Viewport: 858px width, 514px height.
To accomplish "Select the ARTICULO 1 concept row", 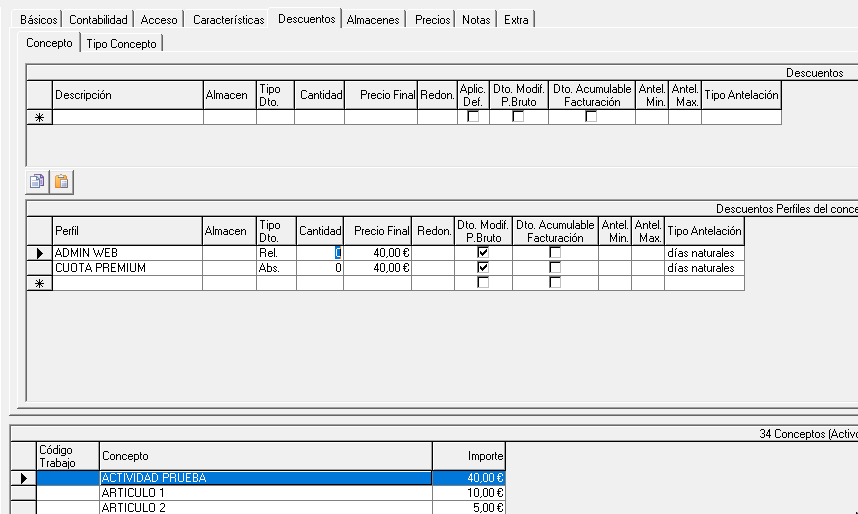I will 258,493.
